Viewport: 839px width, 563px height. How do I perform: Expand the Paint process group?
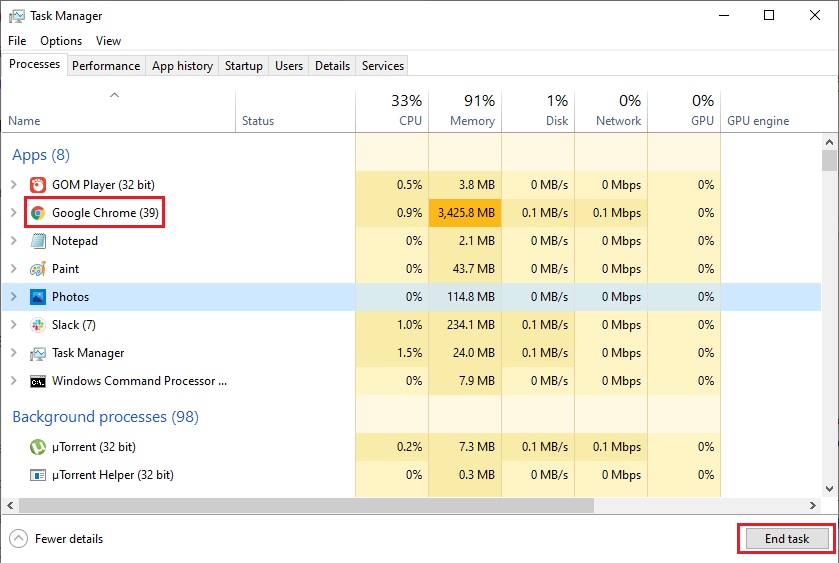(x=14, y=269)
